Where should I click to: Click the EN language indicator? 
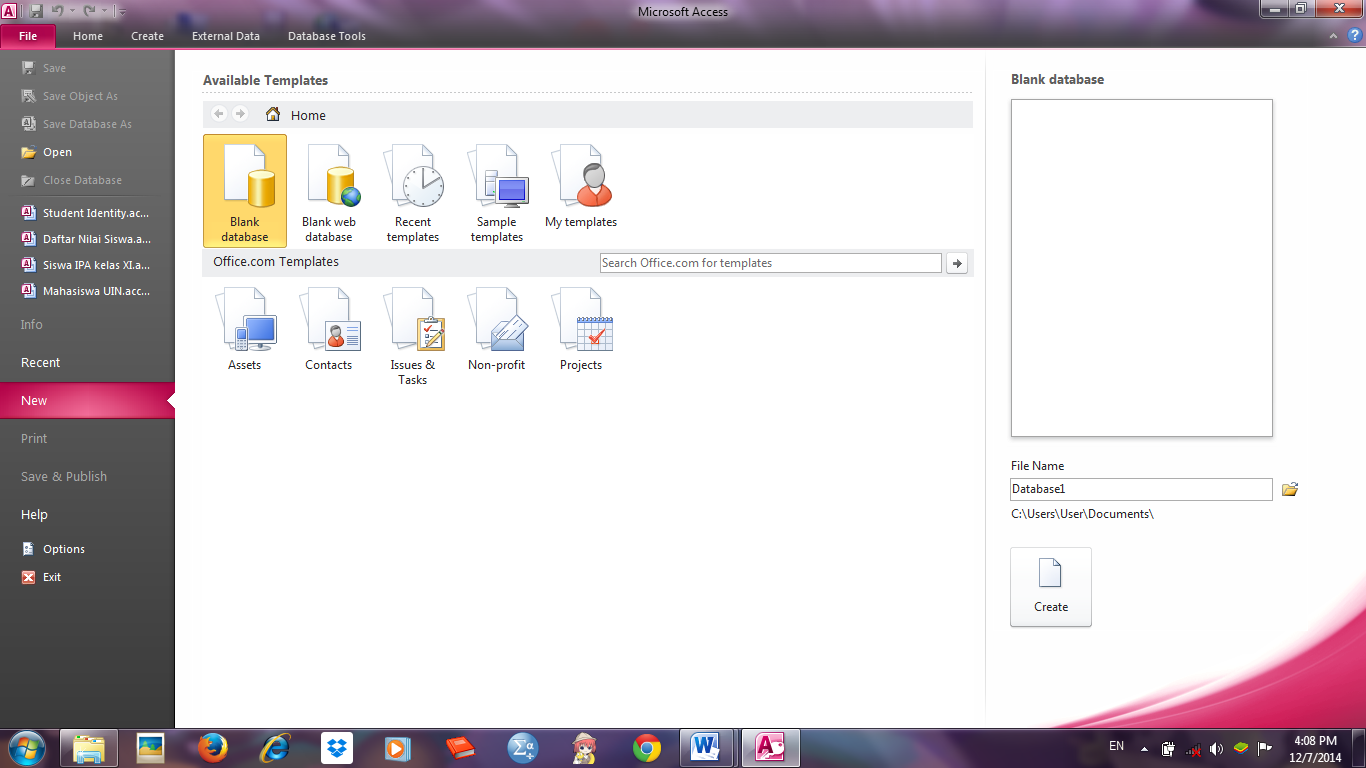[x=1117, y=746]
